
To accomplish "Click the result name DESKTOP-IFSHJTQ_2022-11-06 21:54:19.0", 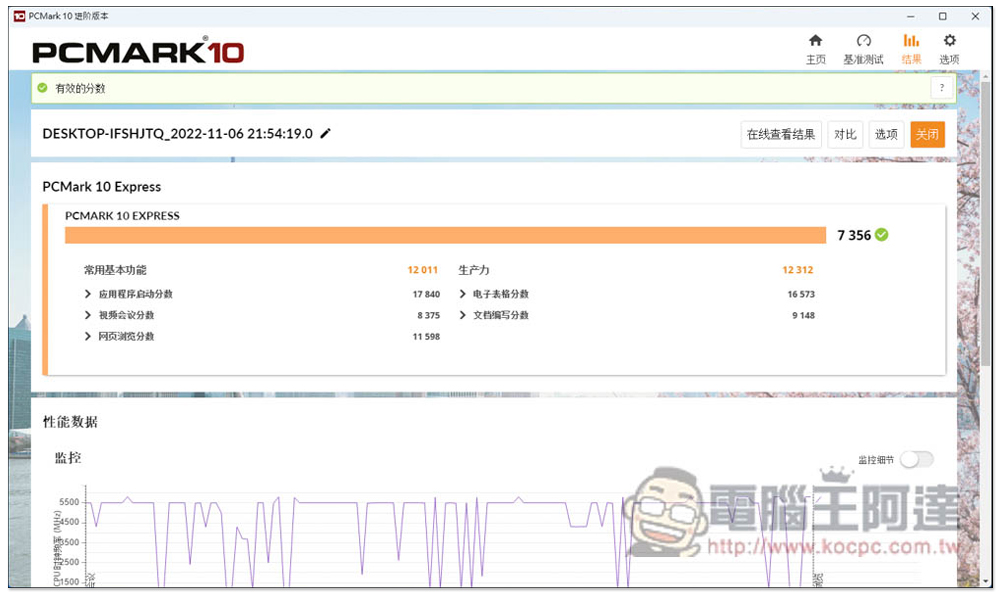I will tap(177, 134).
